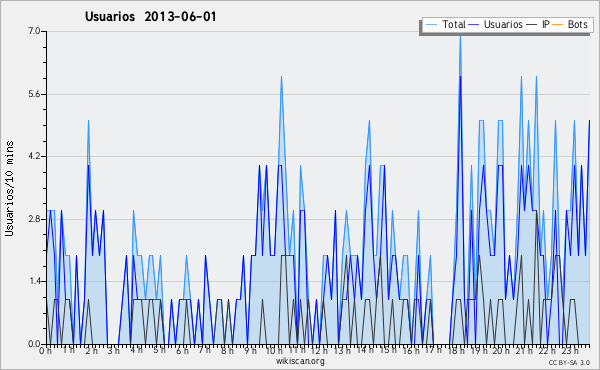This screenshot has width=600, height=370.
Task: Click the y-axis value '7.0'
Action: [34, 31]
